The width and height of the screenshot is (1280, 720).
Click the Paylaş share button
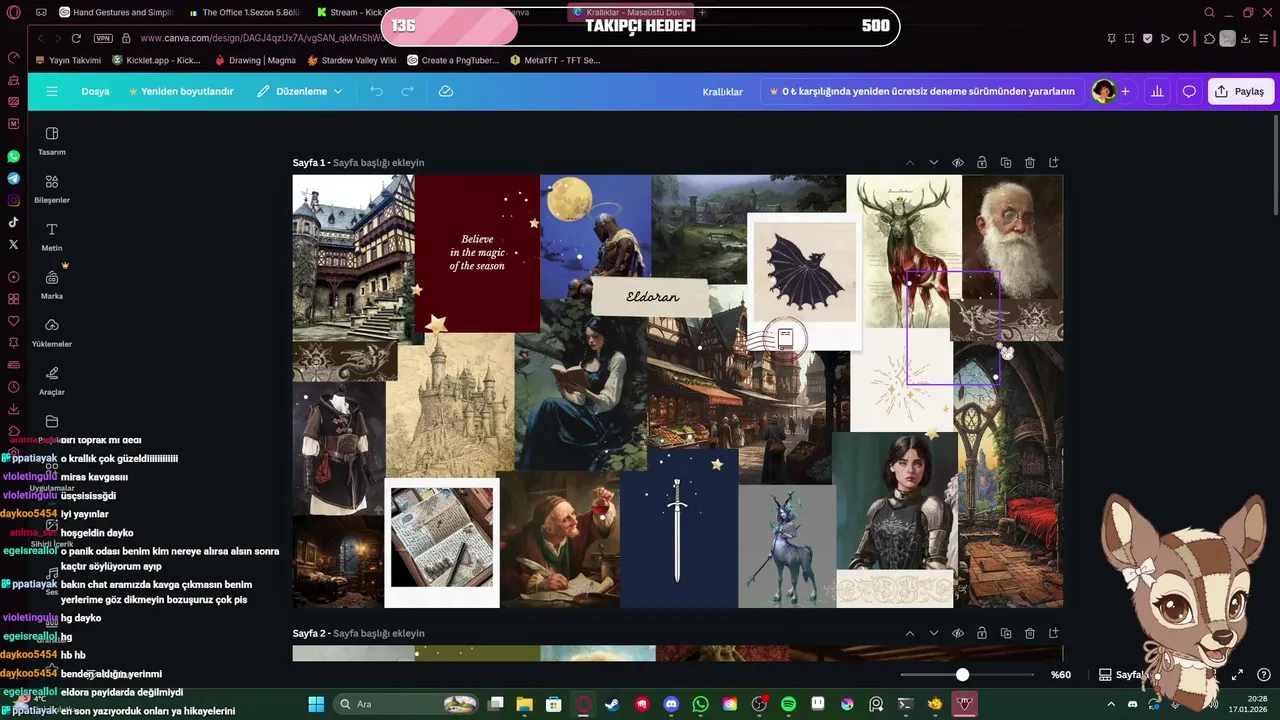point(1240,91)
